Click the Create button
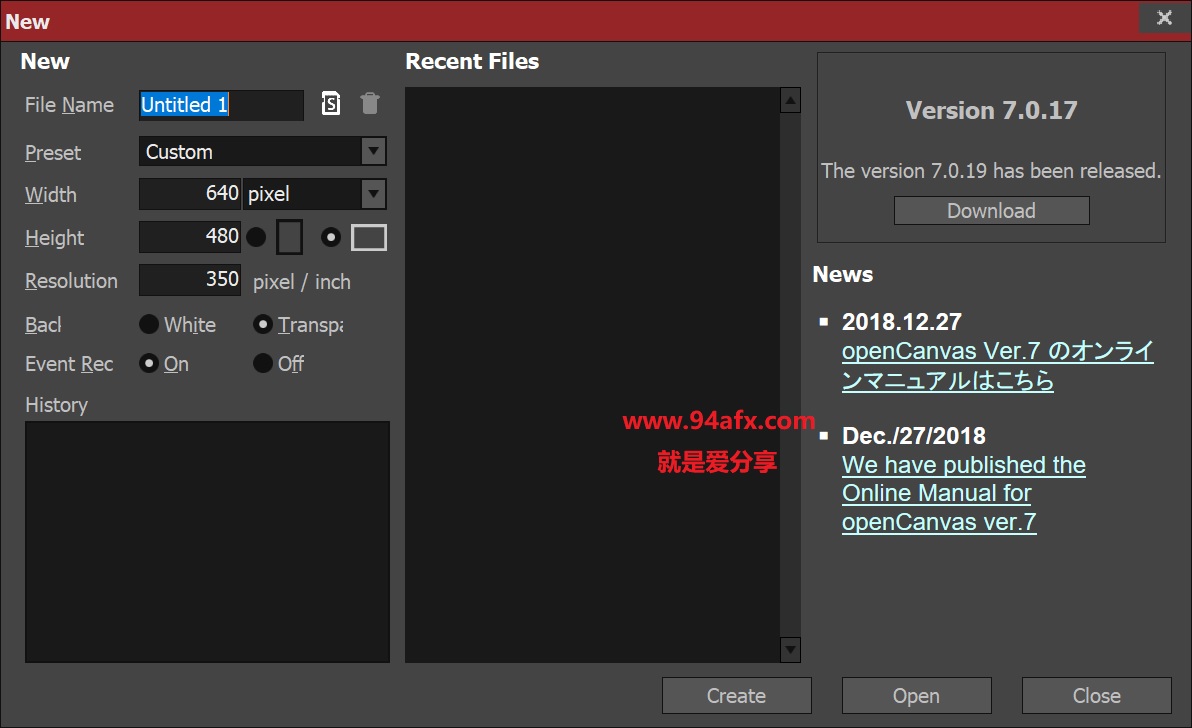This screenshot has height=728, width=1192. pos(737,695)
